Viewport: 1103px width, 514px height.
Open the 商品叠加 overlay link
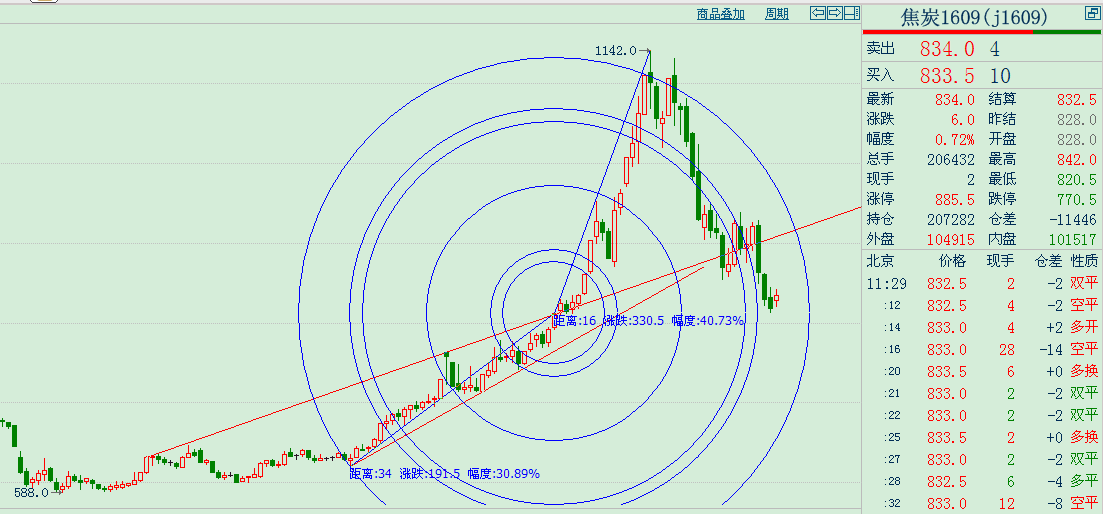click(721, 14)
